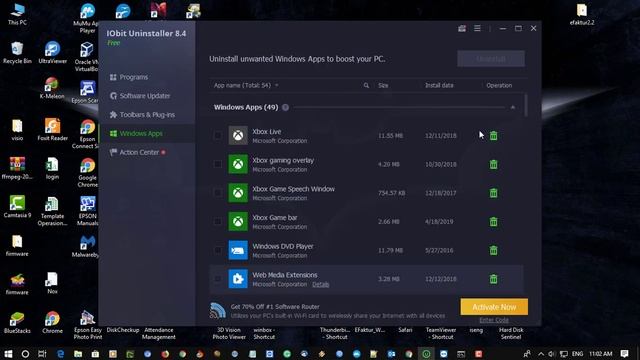Tick the checkbox for Xbox gaming overlay
Image resolution: width=640 pixels, height=360 pixels.
click(218, 164)
